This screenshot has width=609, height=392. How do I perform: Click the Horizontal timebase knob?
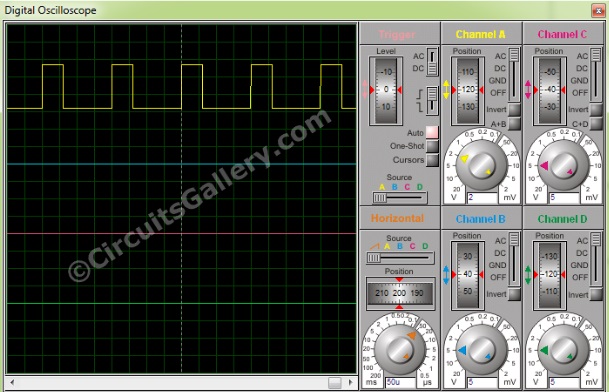pos(400,350)
